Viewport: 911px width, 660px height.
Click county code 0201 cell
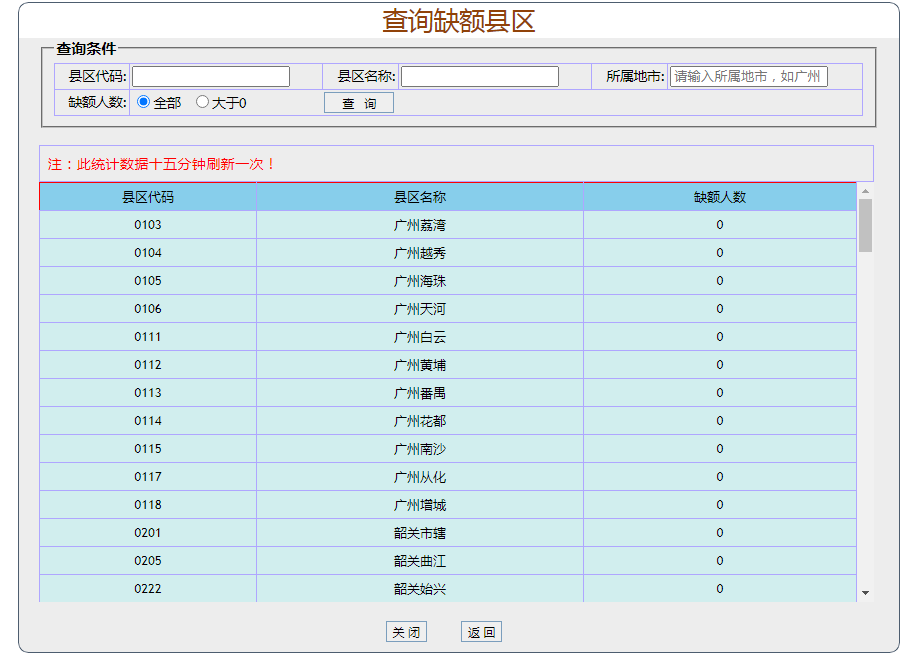click(148, 533)
